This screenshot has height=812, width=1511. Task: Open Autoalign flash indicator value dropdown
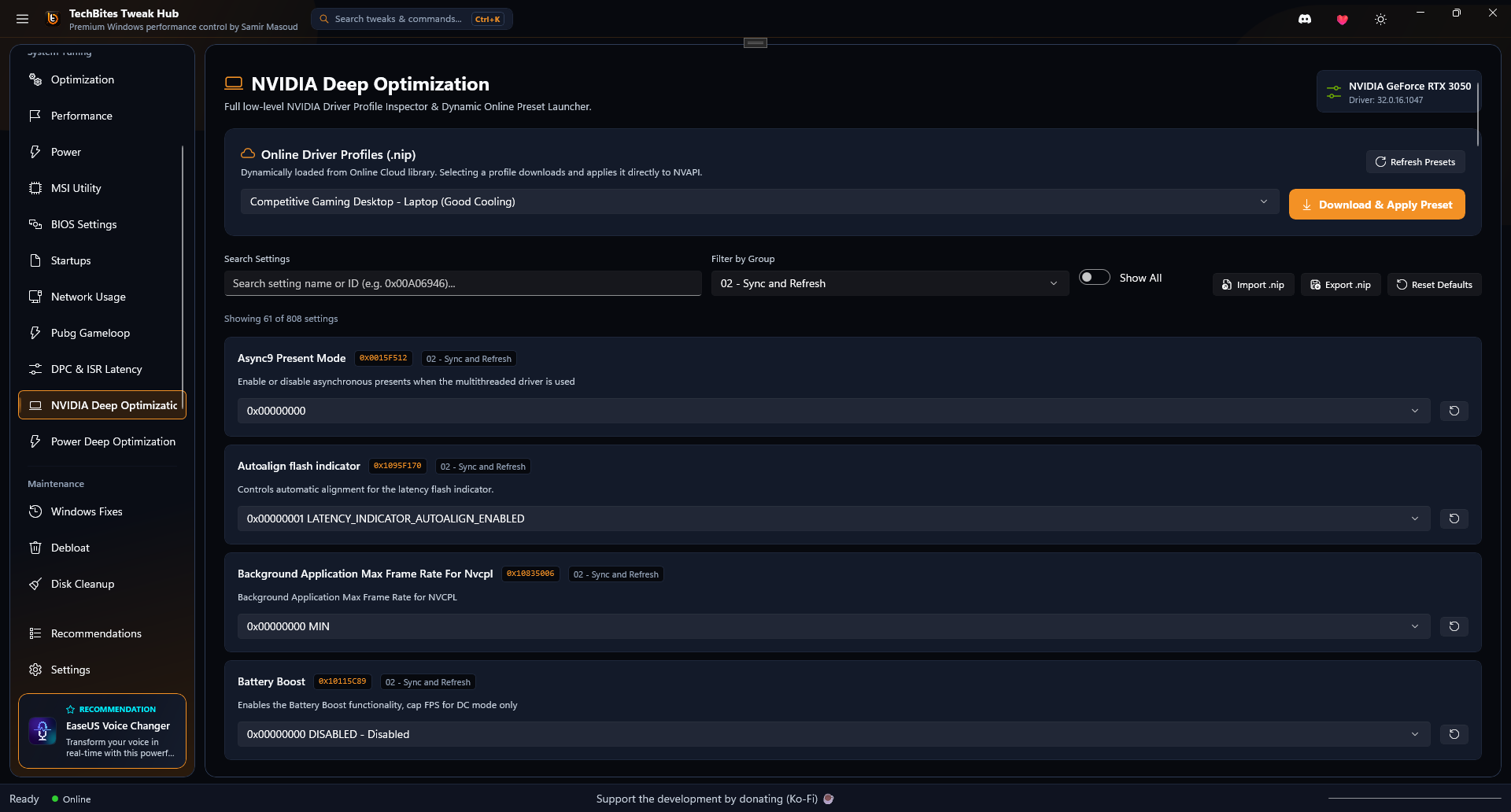coord(833,519)
